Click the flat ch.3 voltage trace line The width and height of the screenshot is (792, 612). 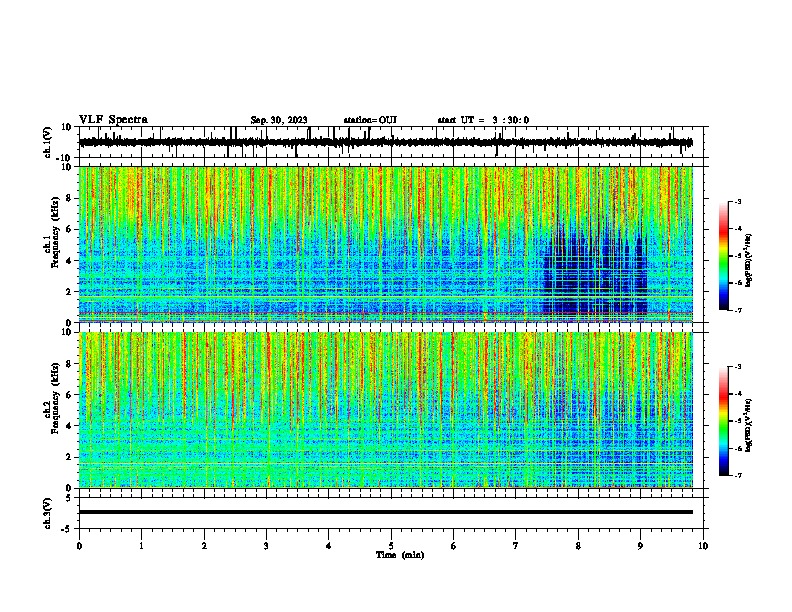386,512
